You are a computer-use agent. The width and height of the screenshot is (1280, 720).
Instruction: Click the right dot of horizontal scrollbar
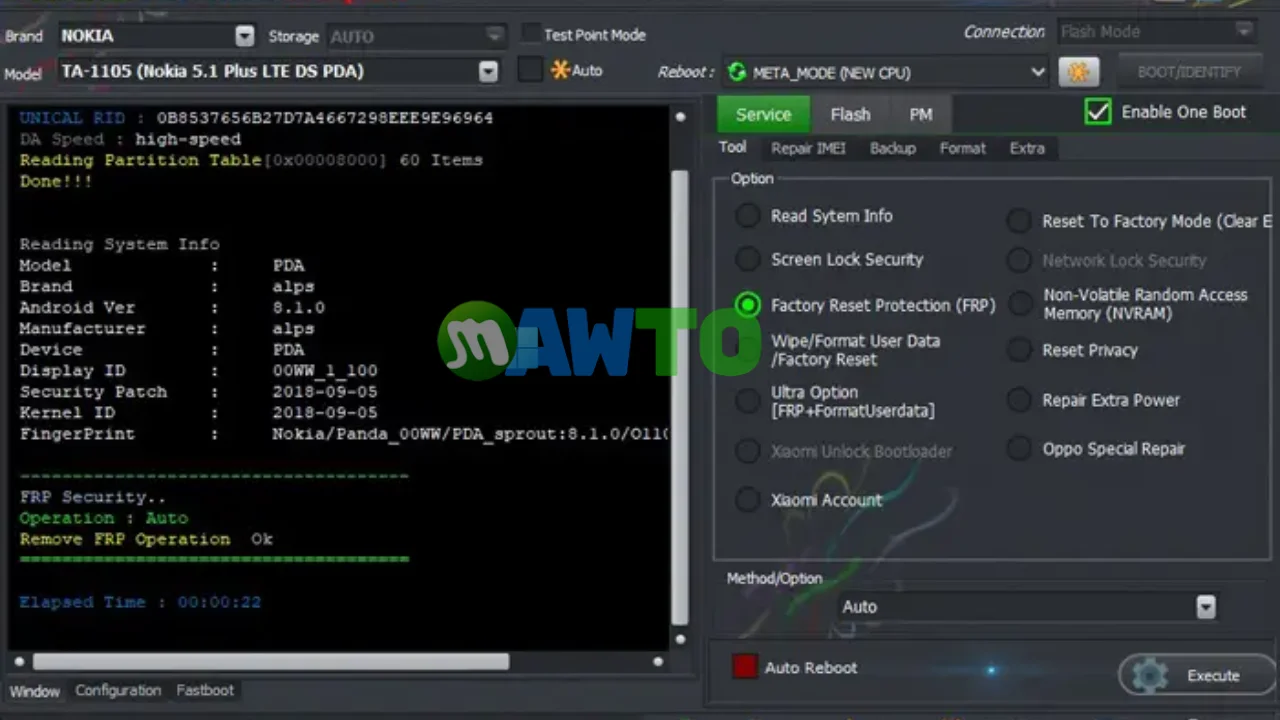[x=657, y=662]
